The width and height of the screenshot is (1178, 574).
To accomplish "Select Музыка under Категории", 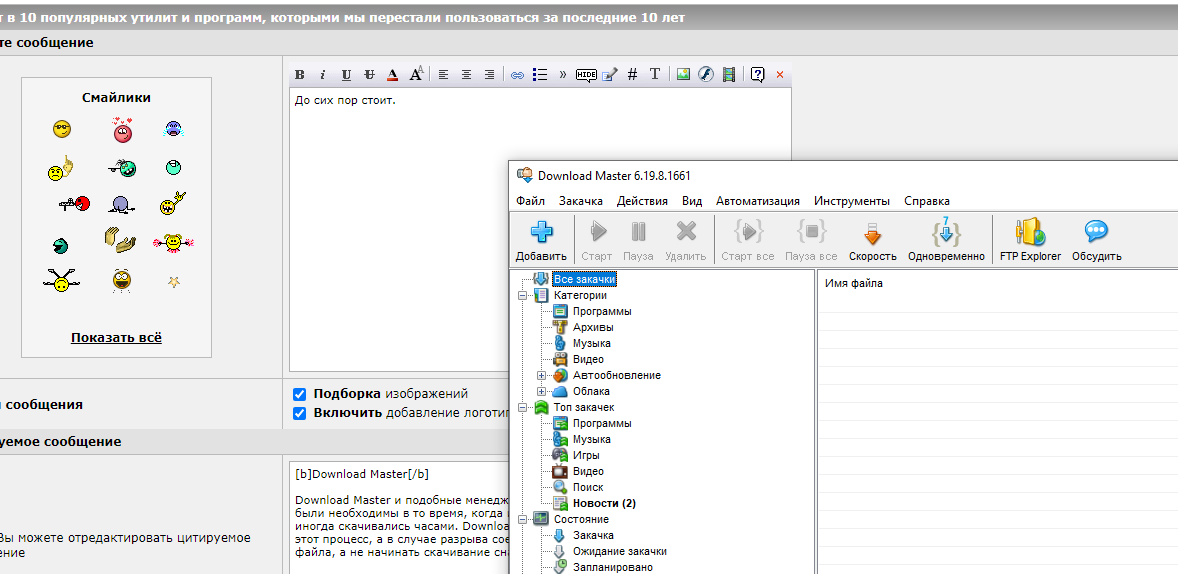I will point(592,343).
